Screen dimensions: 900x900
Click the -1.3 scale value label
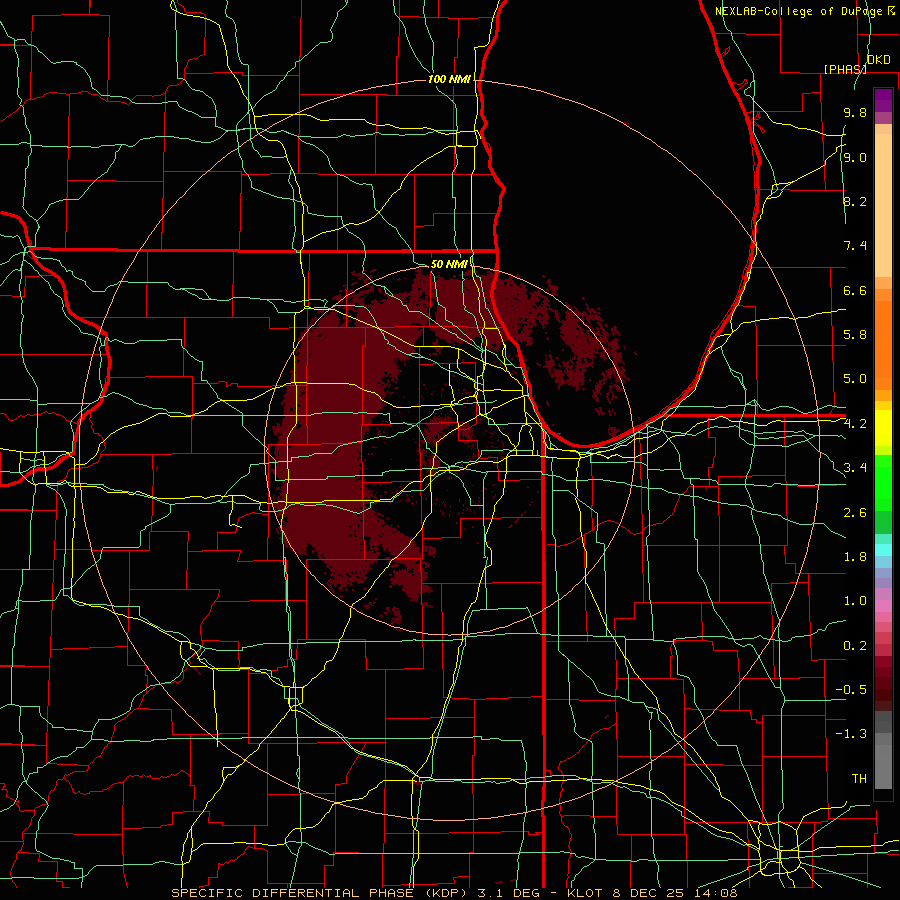(x=851, y=734)
